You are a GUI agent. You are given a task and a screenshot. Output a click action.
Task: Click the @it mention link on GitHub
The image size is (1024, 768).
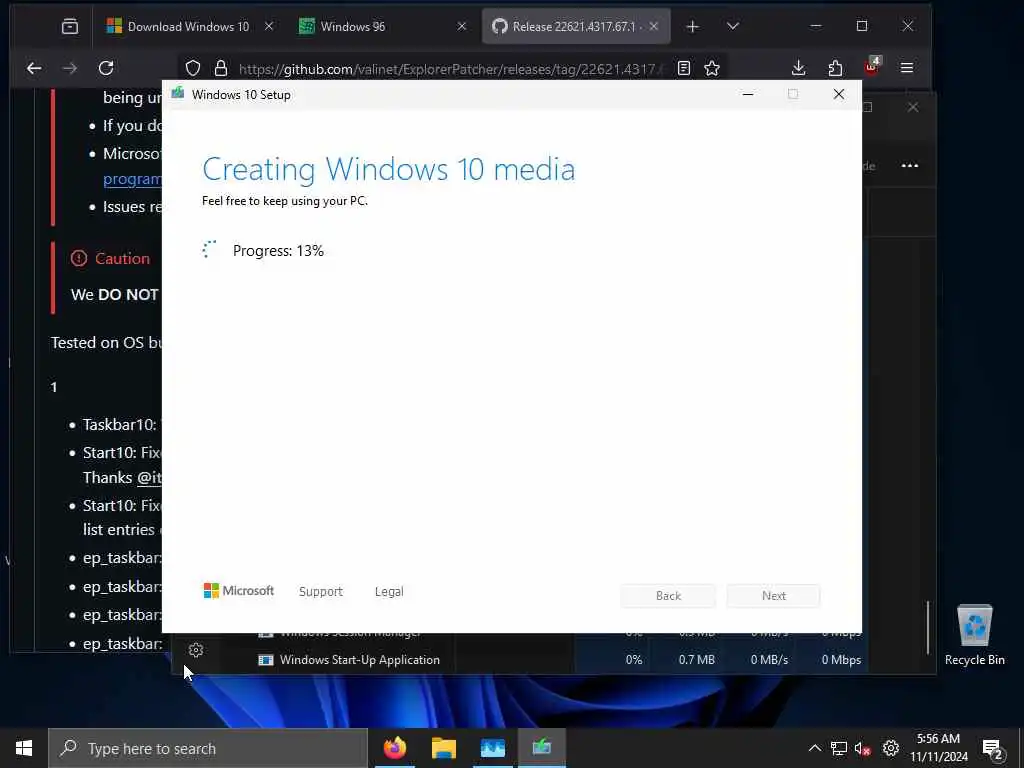coord(150,477)
